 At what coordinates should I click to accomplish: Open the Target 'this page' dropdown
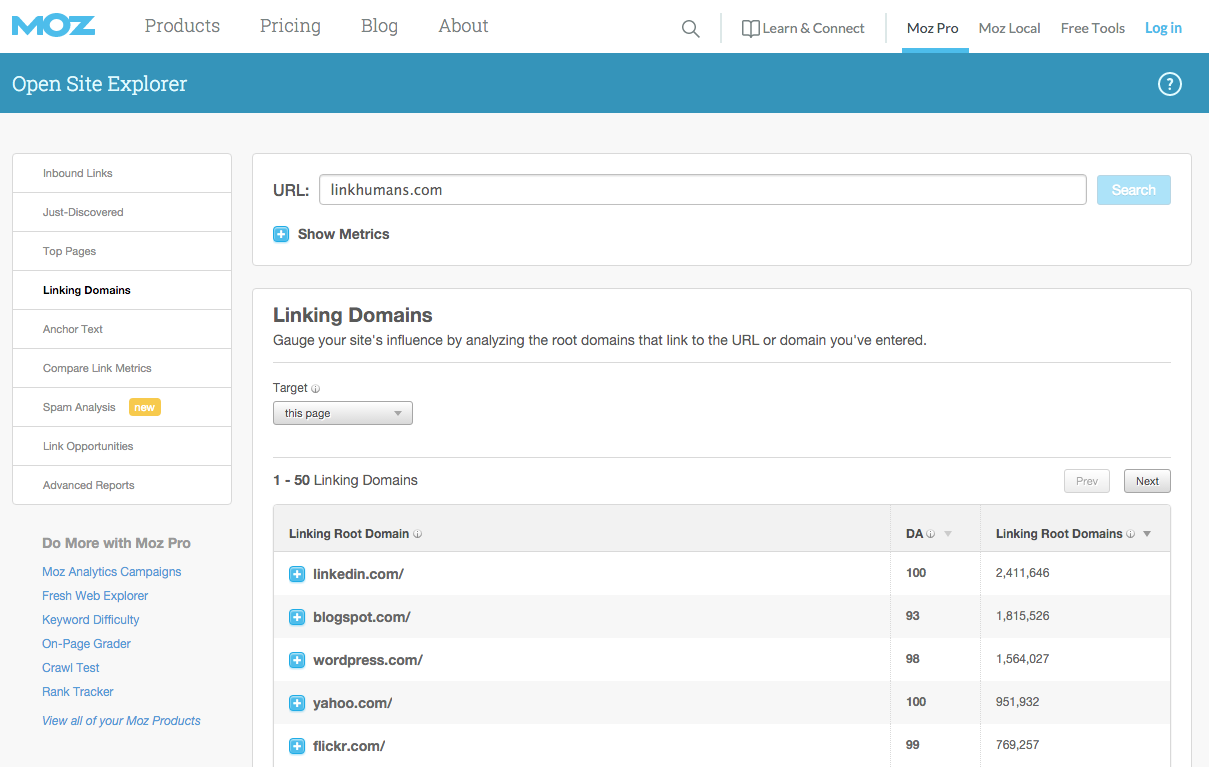tap(343, 413)
